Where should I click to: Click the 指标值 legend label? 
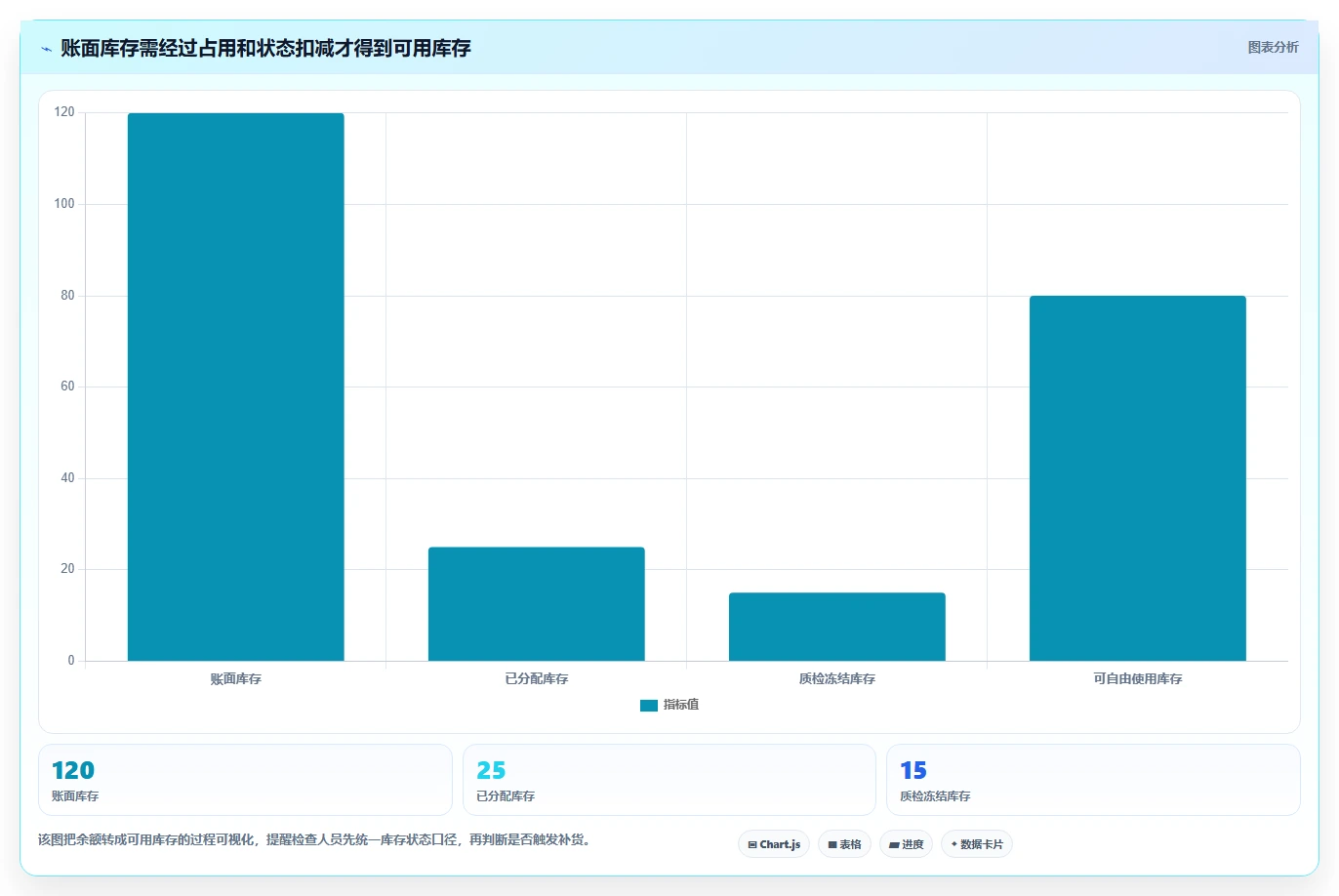681,705
